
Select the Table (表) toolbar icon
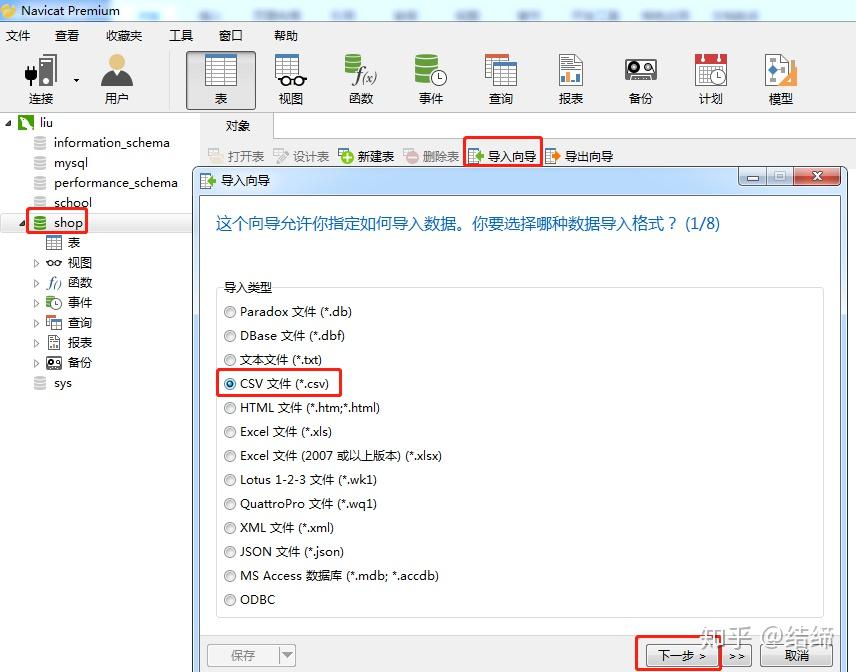[221, 80]
